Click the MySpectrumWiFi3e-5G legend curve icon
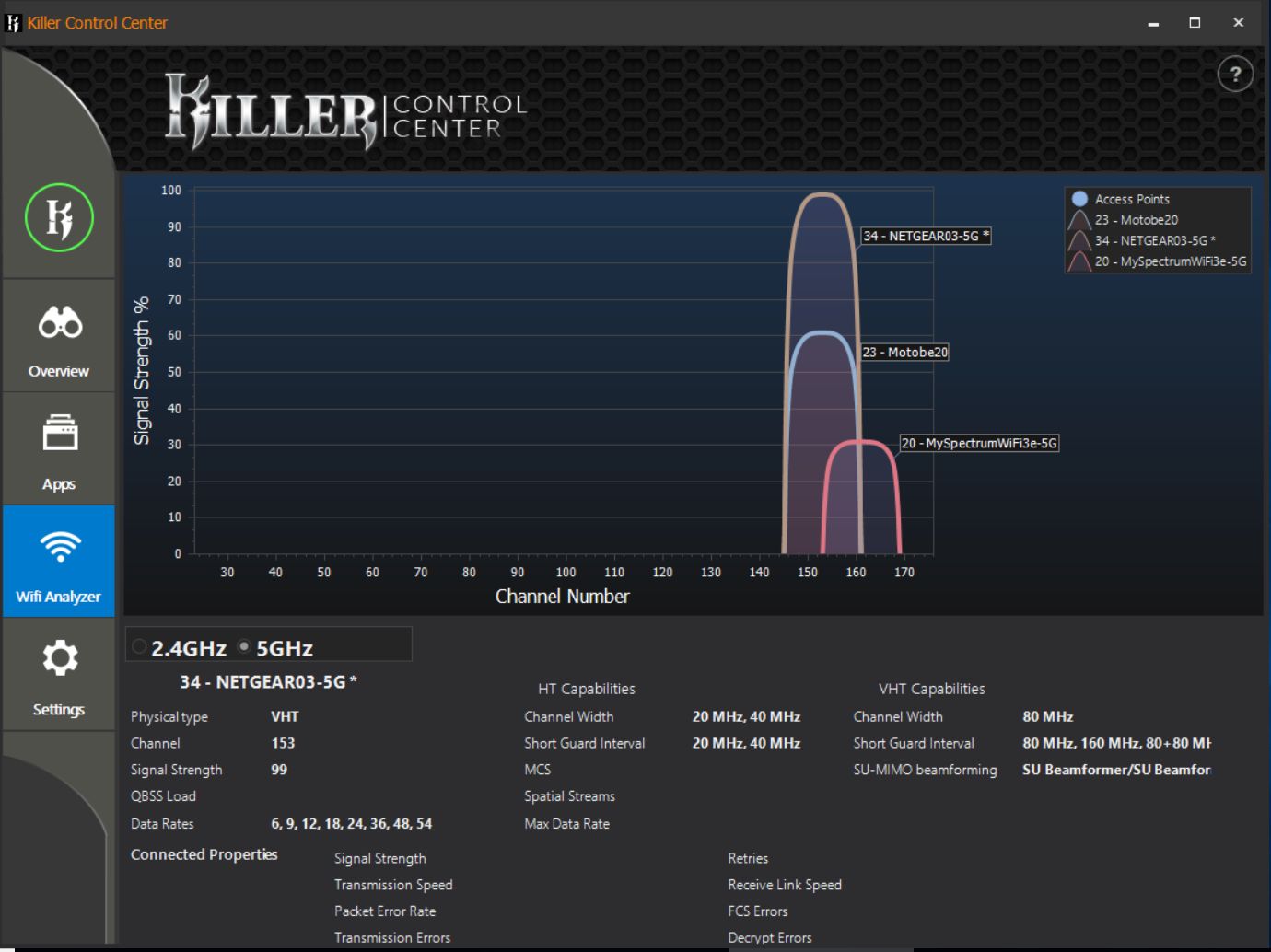The height and width of the screenshot is (952, 1271). 1079,262
